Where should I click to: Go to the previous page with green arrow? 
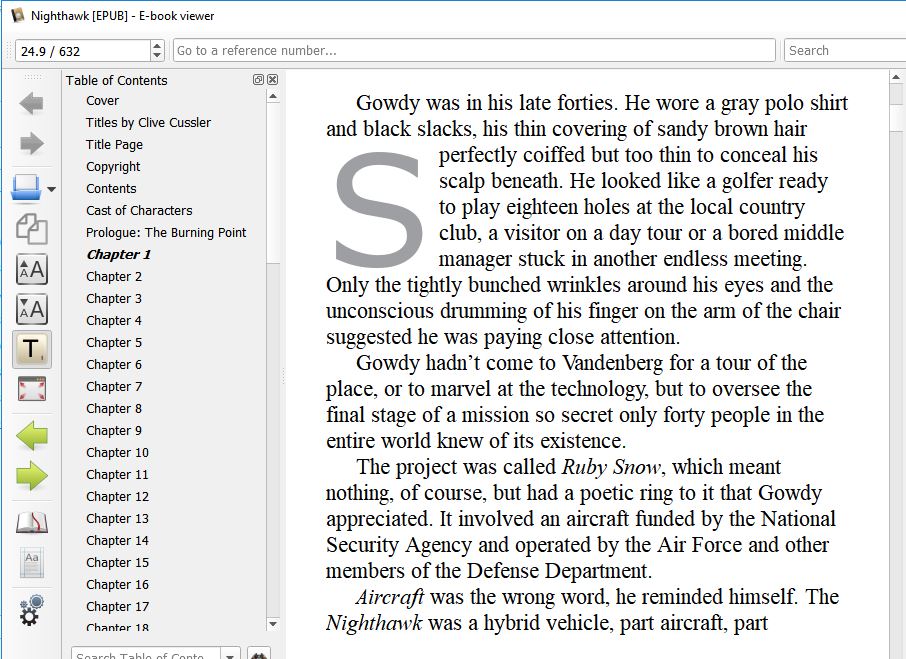(31, 435)
